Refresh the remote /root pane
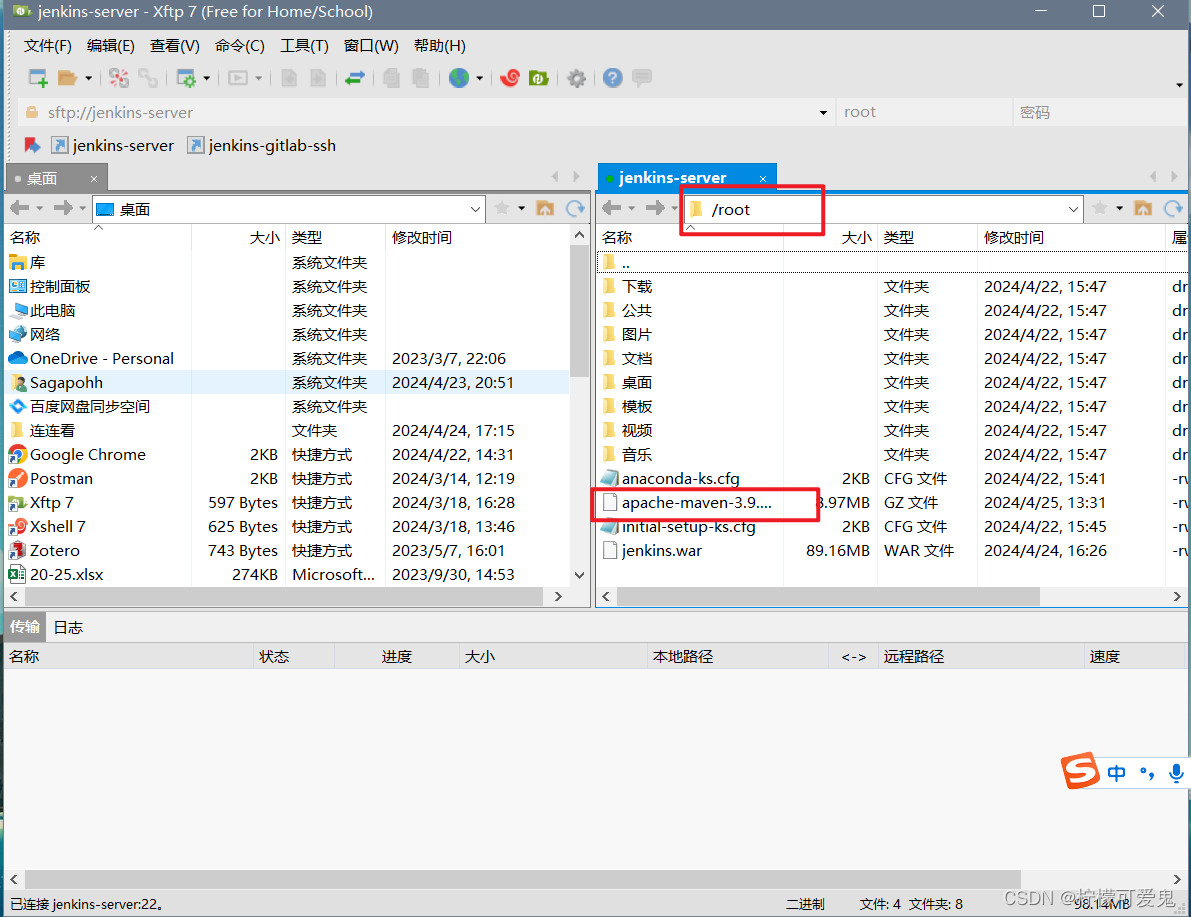 coord(1174,208)
